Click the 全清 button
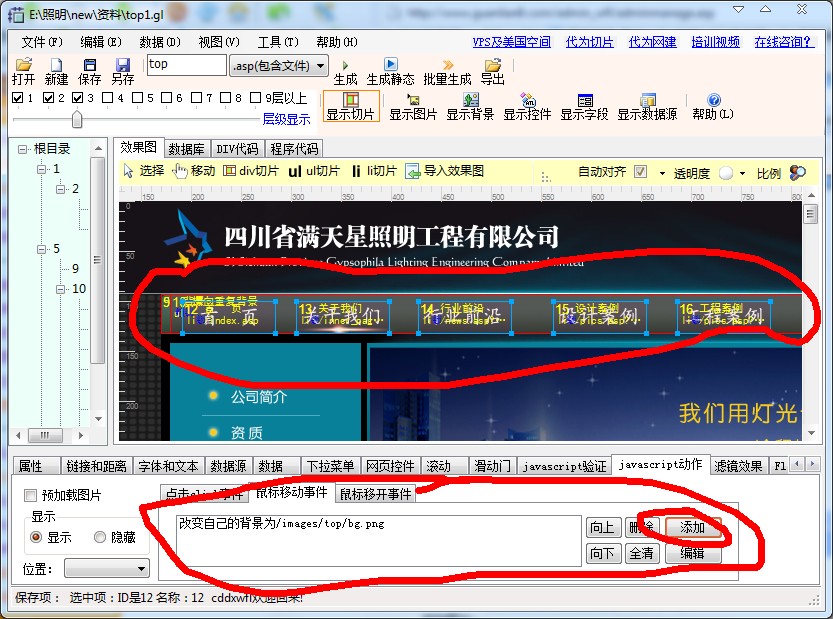The width and height of the screenshot is (833, 619). tap(642, 553)
